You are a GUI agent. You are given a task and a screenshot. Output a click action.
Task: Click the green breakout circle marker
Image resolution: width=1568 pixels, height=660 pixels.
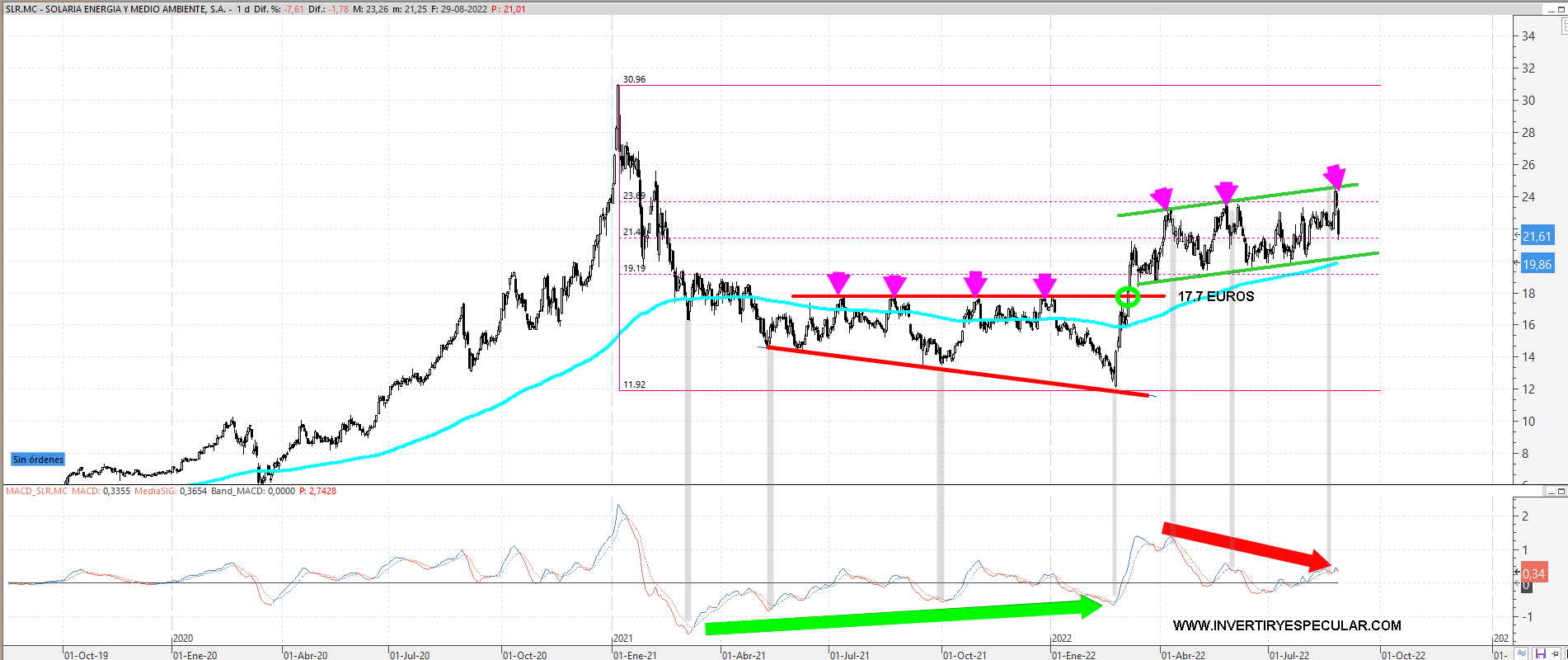point(1128,297)
